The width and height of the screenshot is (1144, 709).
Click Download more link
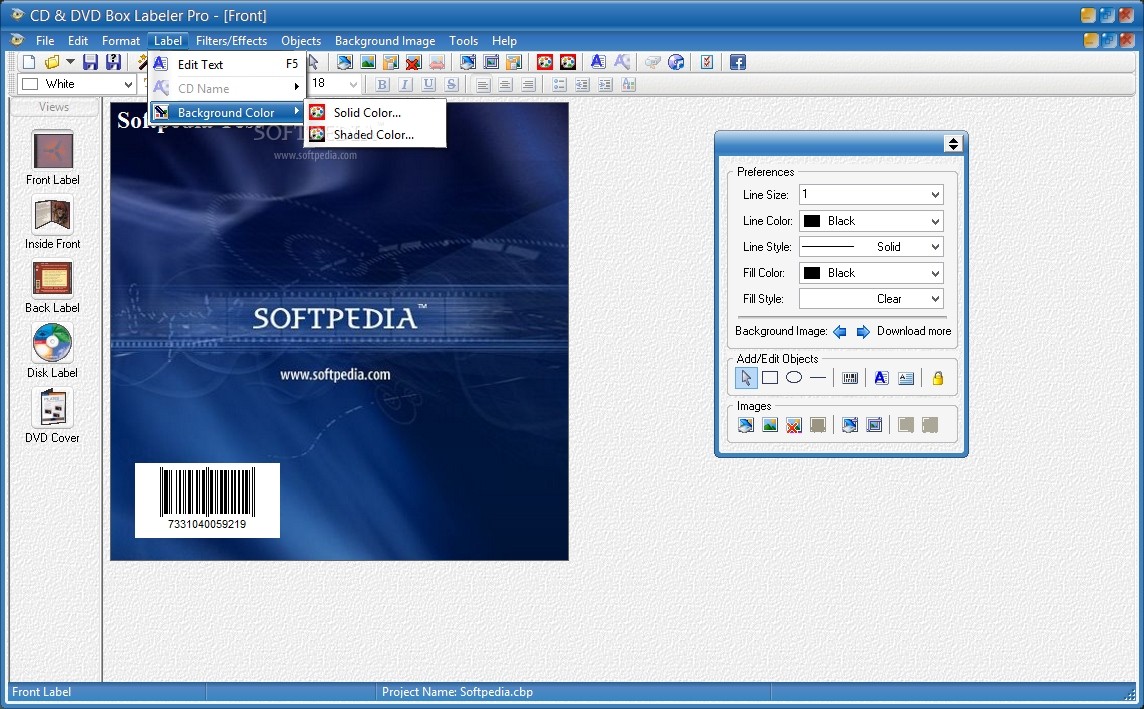[x=914, y=331]
